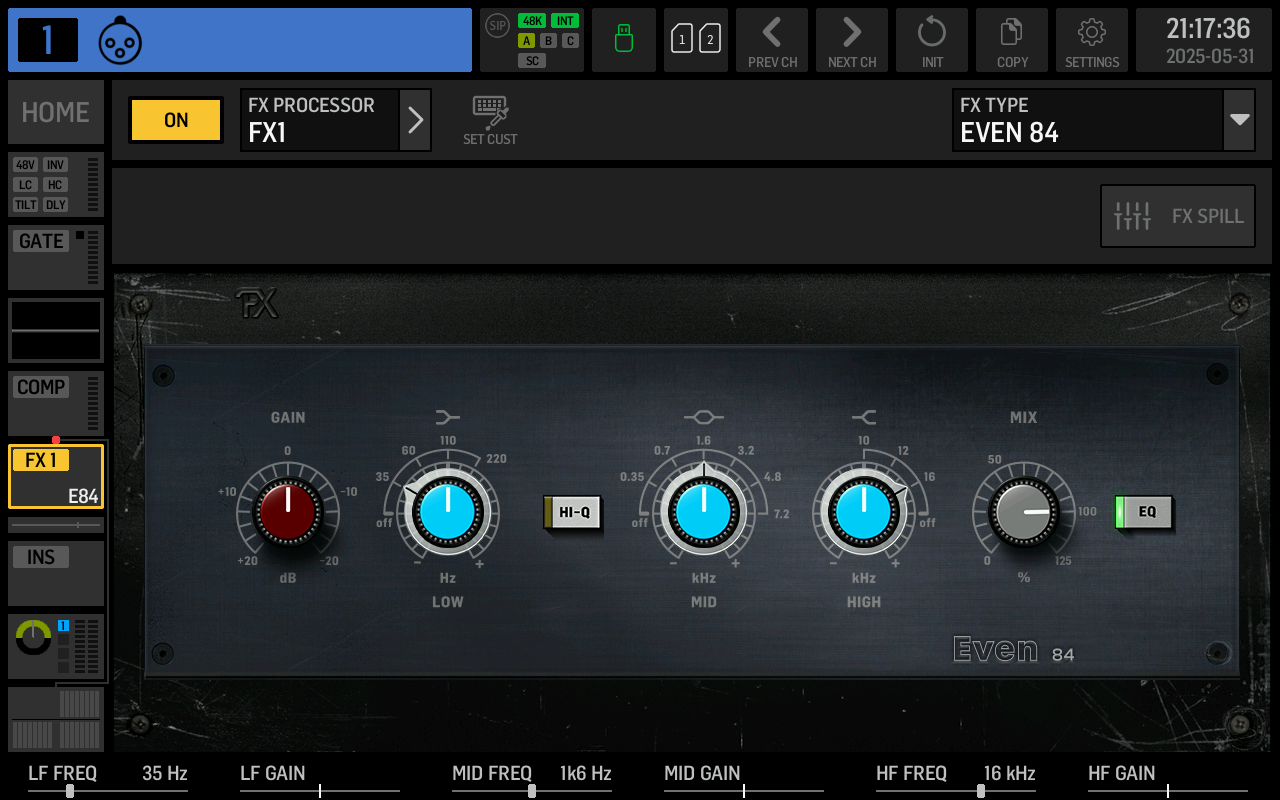Click the LF FREQ slider handle
Screen dimensions: 1280x800
pos(69,791)
